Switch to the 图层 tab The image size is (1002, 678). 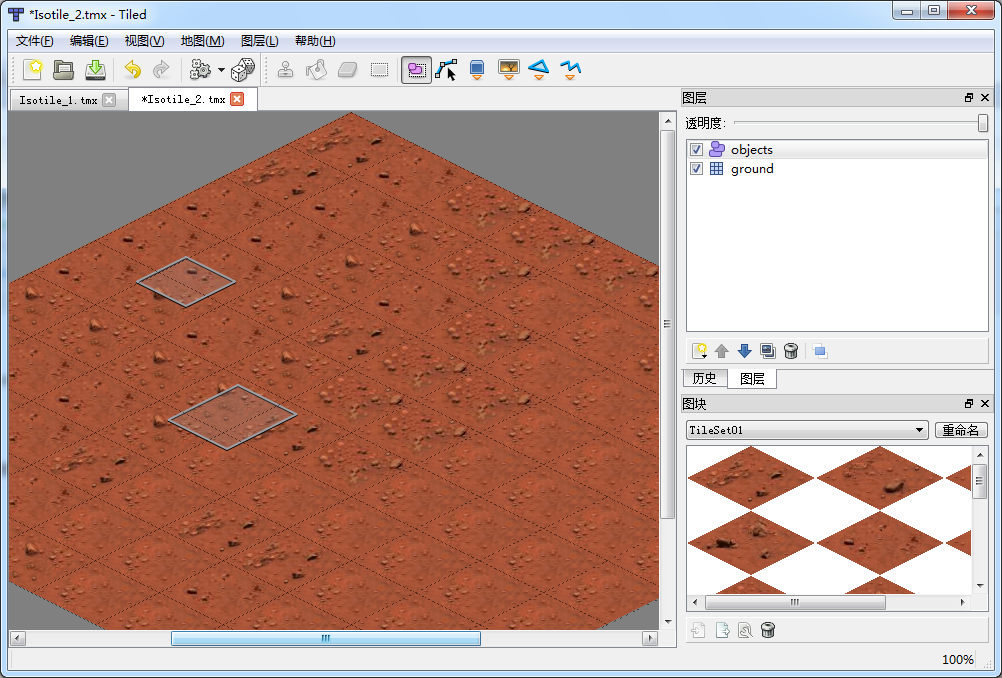752,379
